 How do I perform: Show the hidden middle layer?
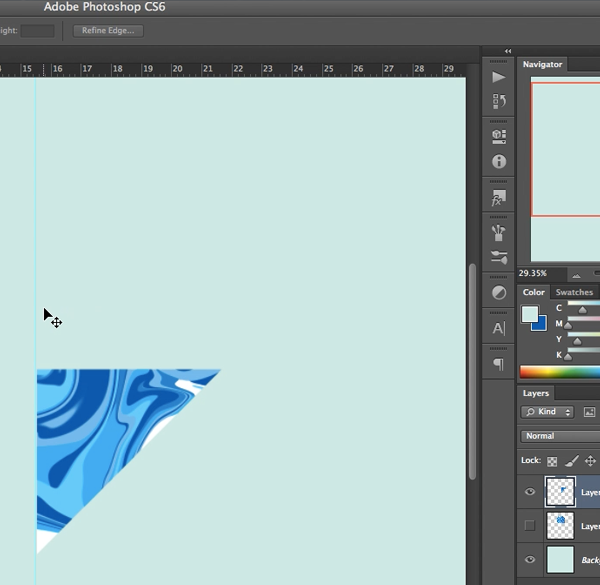click(x=530, y=525)
